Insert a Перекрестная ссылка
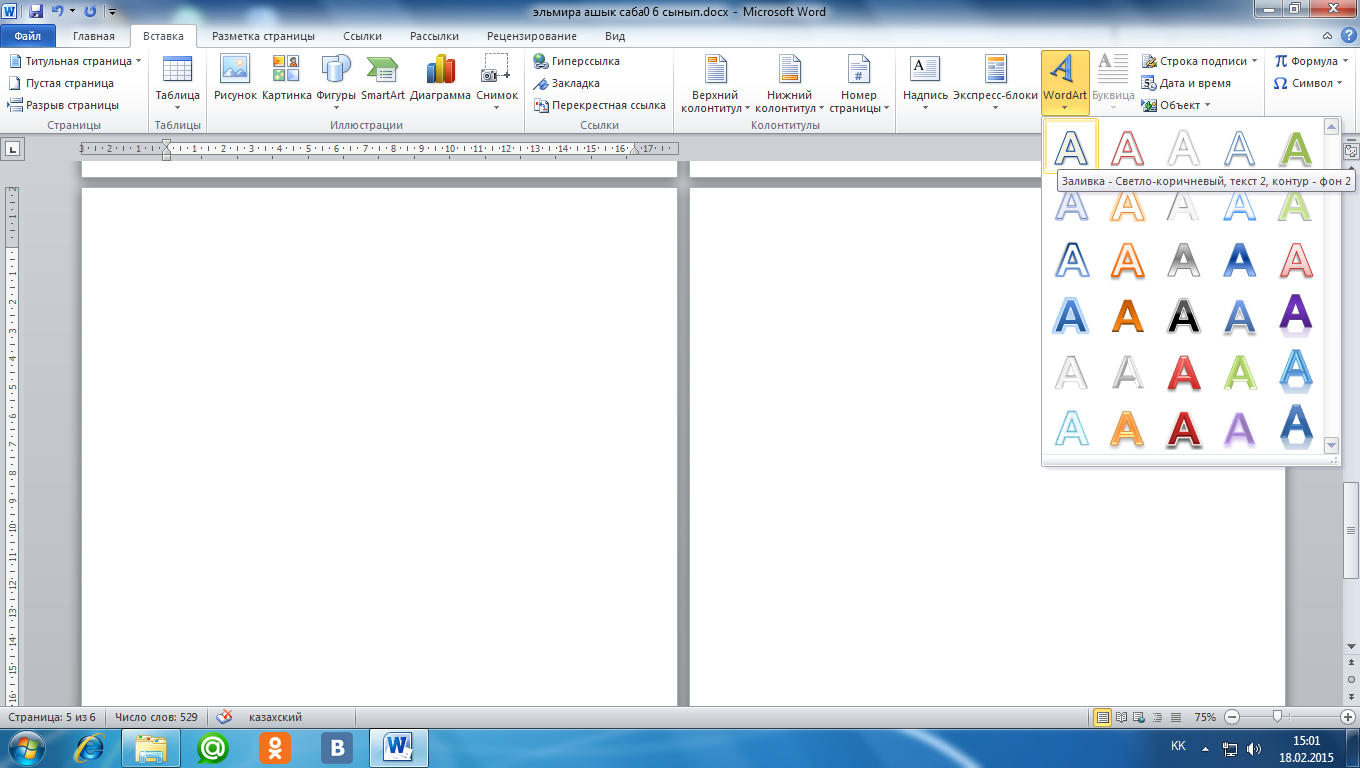 (600, 105)
